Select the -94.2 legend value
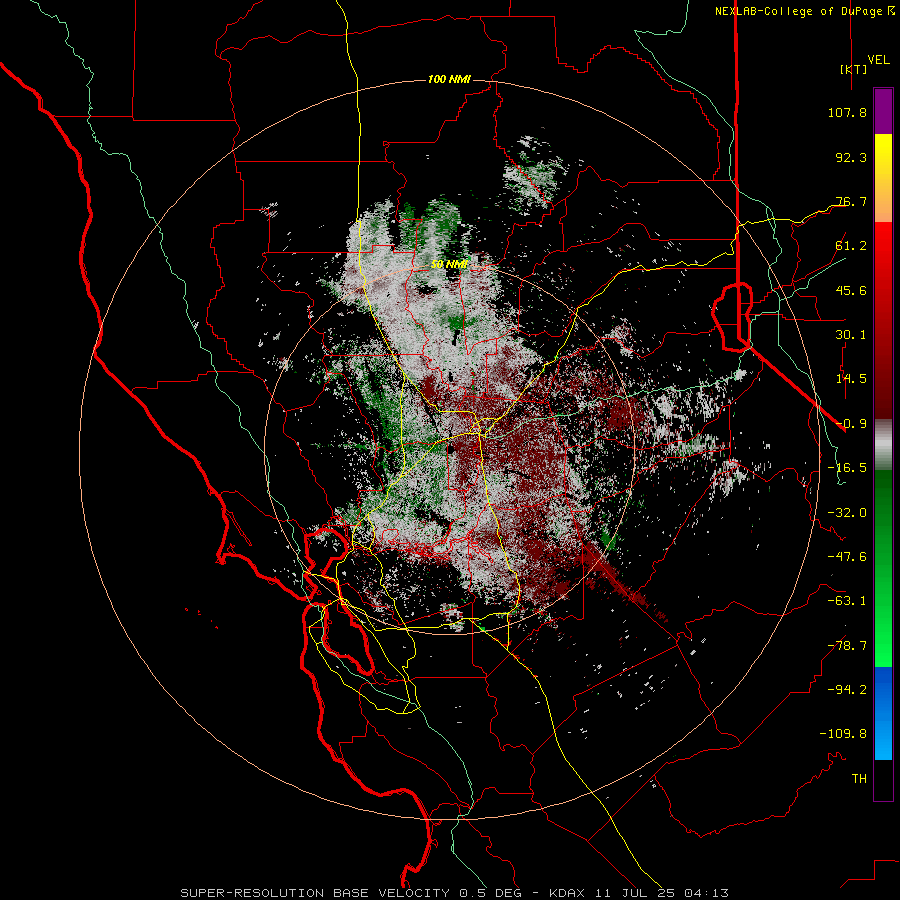The width and height of the screenshot is (900, 900). tap(847, 689)
